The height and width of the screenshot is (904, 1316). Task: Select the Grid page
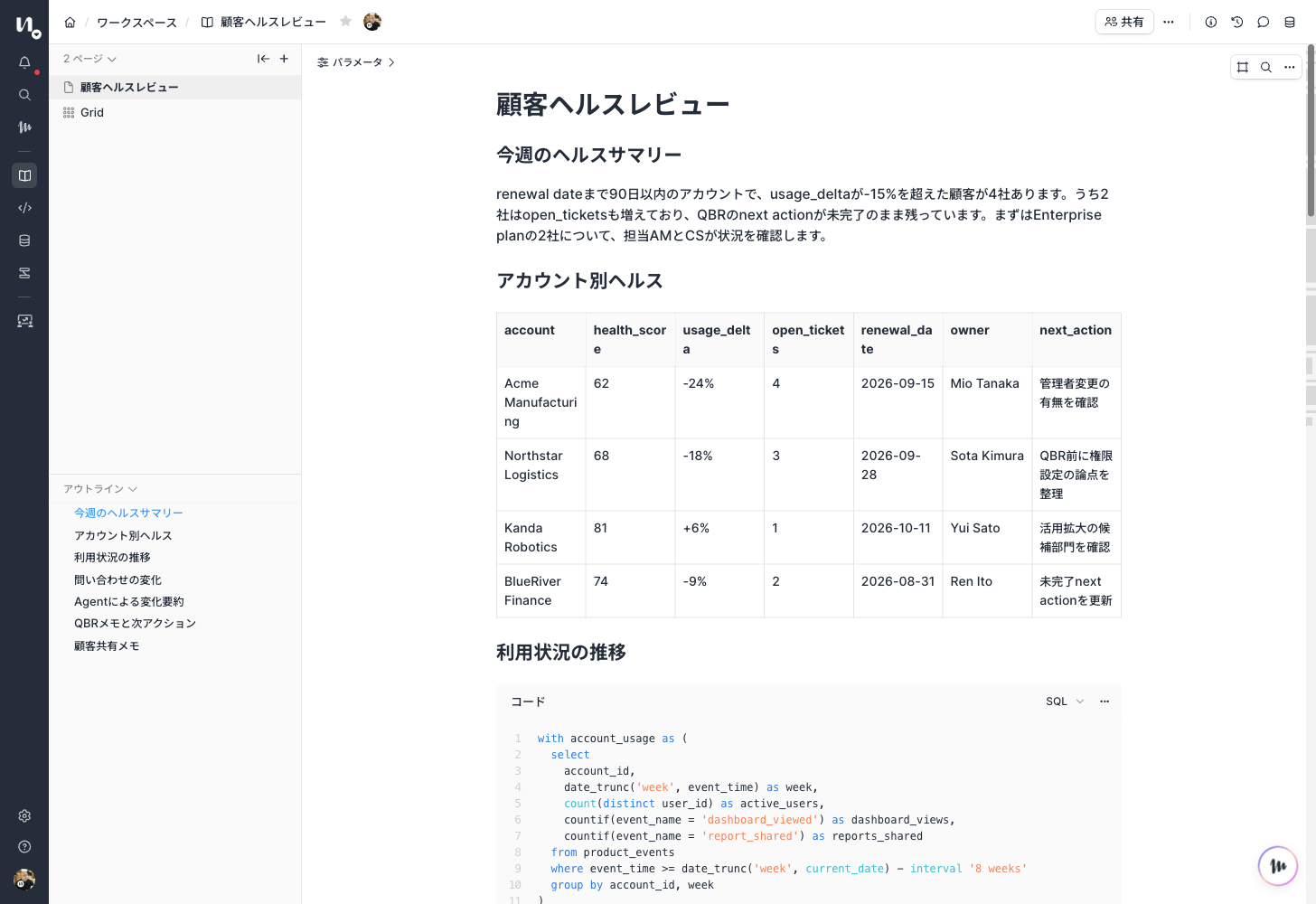[174, 113]
